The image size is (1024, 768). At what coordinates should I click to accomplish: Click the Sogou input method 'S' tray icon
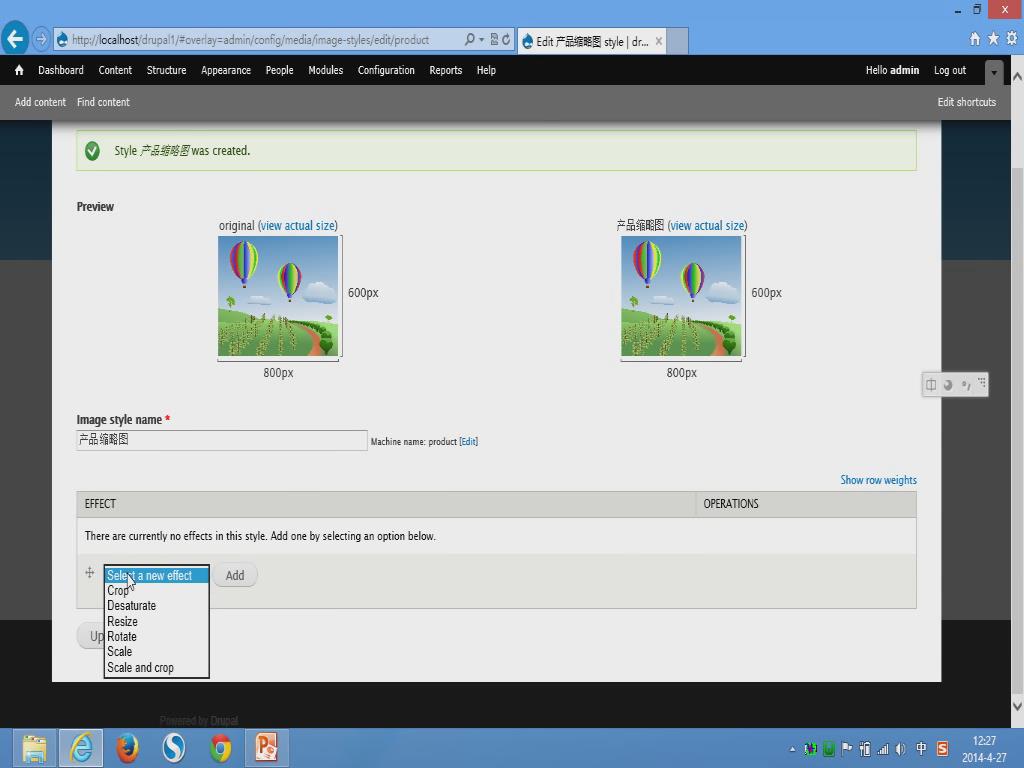pyautogui.click(x=942, y=748)
